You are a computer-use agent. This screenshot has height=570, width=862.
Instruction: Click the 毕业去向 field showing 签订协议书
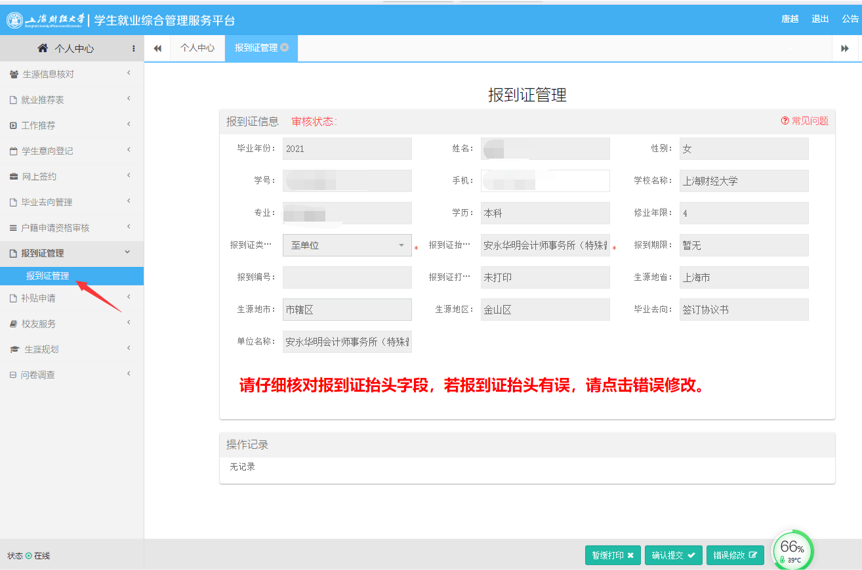coord(744,309)
